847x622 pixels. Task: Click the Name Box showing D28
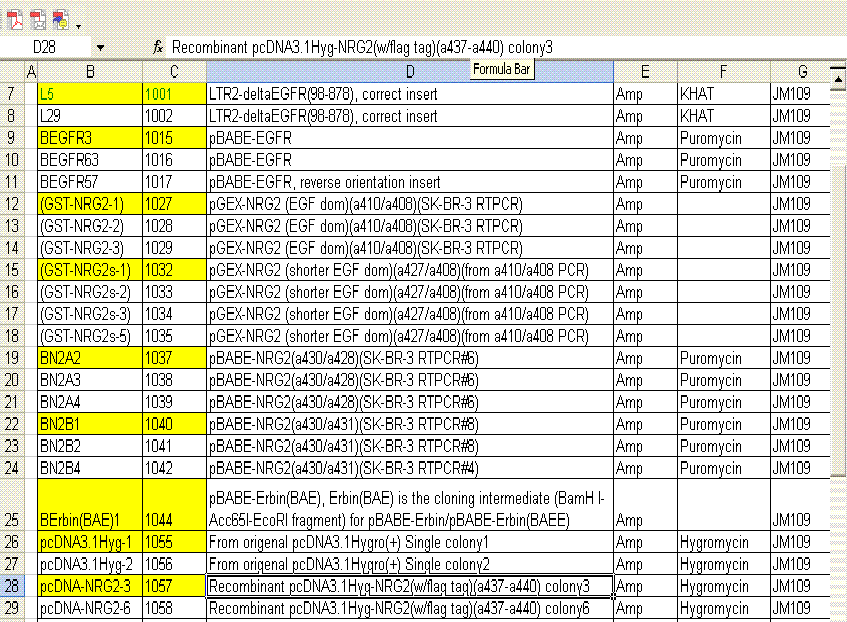coord(45,48)
